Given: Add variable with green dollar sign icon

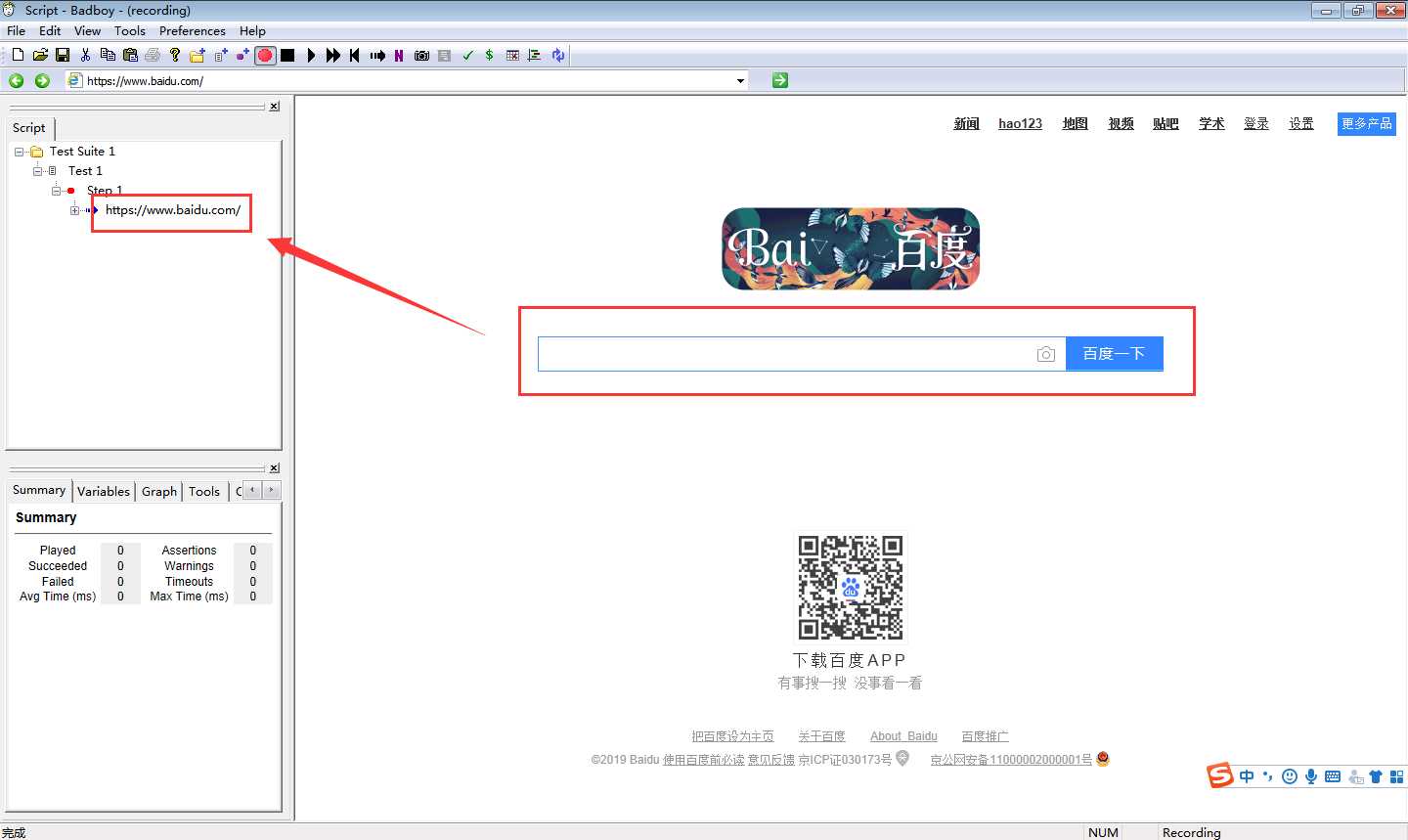Looking at the screenshot, I should (x=489, y=55).
